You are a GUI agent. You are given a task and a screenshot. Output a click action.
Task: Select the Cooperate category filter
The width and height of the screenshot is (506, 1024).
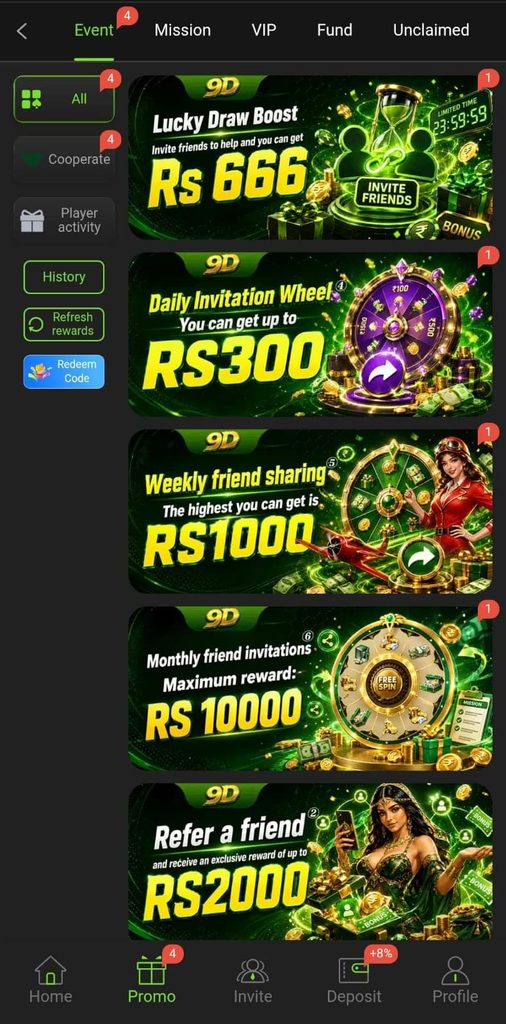(64, 159)
